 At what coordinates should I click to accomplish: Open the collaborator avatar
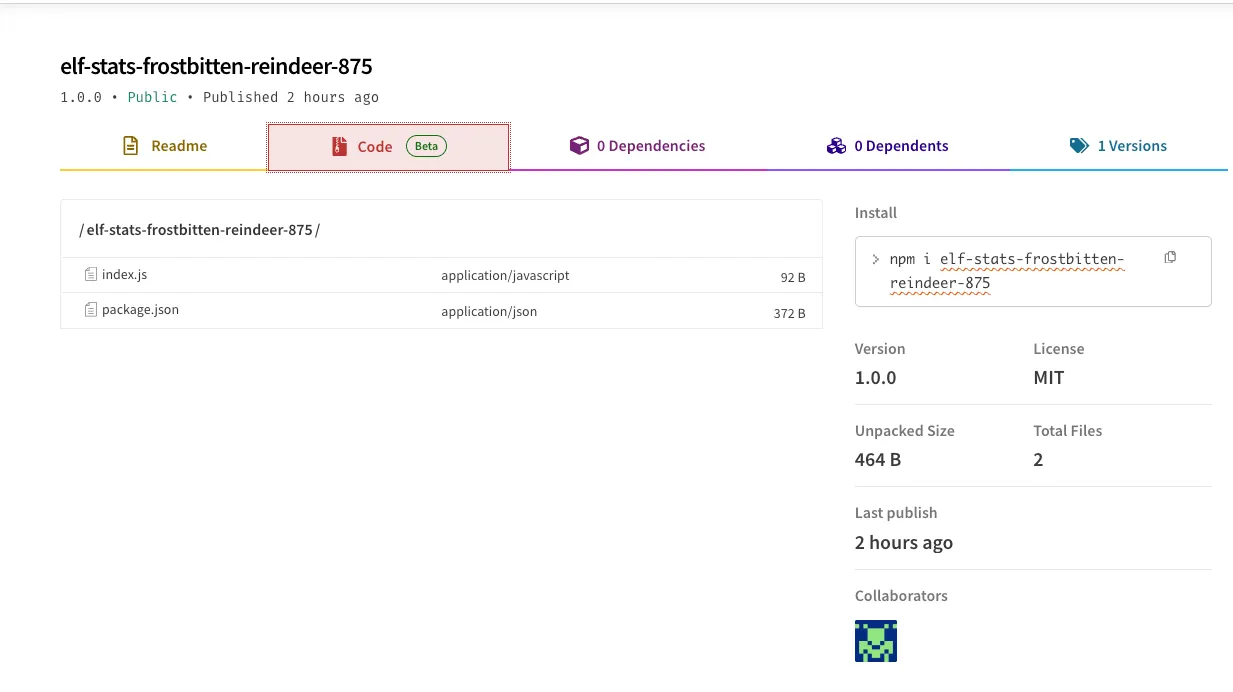[876, 641]
